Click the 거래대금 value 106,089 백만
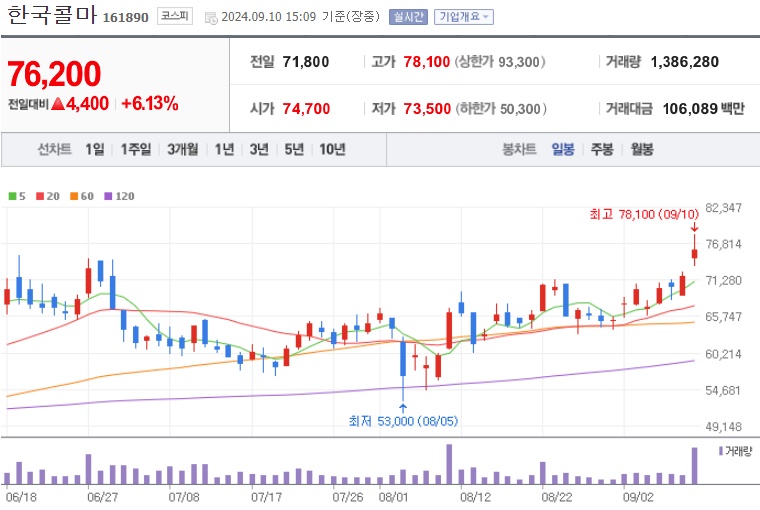Image resolution: width=760 pixels, height=510 pixels. (703, 109)
